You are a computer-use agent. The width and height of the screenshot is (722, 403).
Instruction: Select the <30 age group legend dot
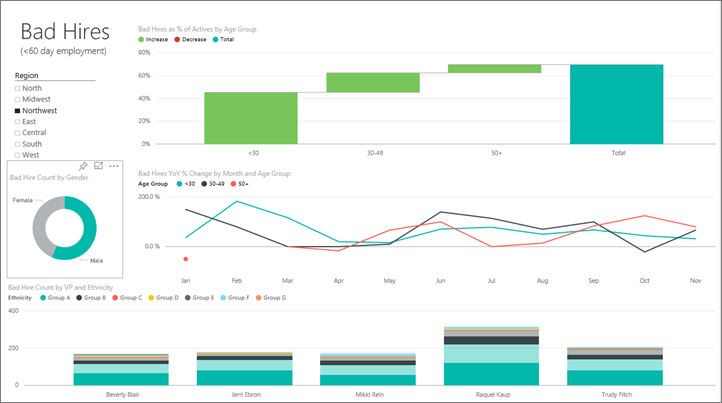(x=179, y=184)
